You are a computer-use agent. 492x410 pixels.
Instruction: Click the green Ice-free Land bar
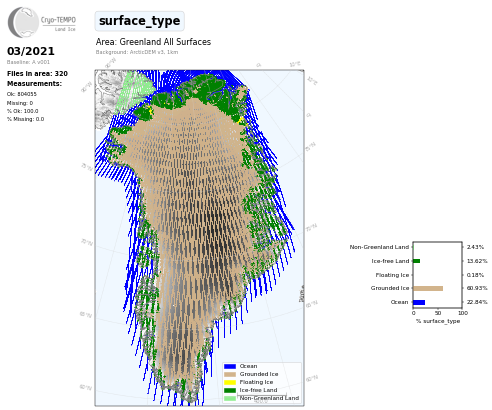tap(417, 261)
